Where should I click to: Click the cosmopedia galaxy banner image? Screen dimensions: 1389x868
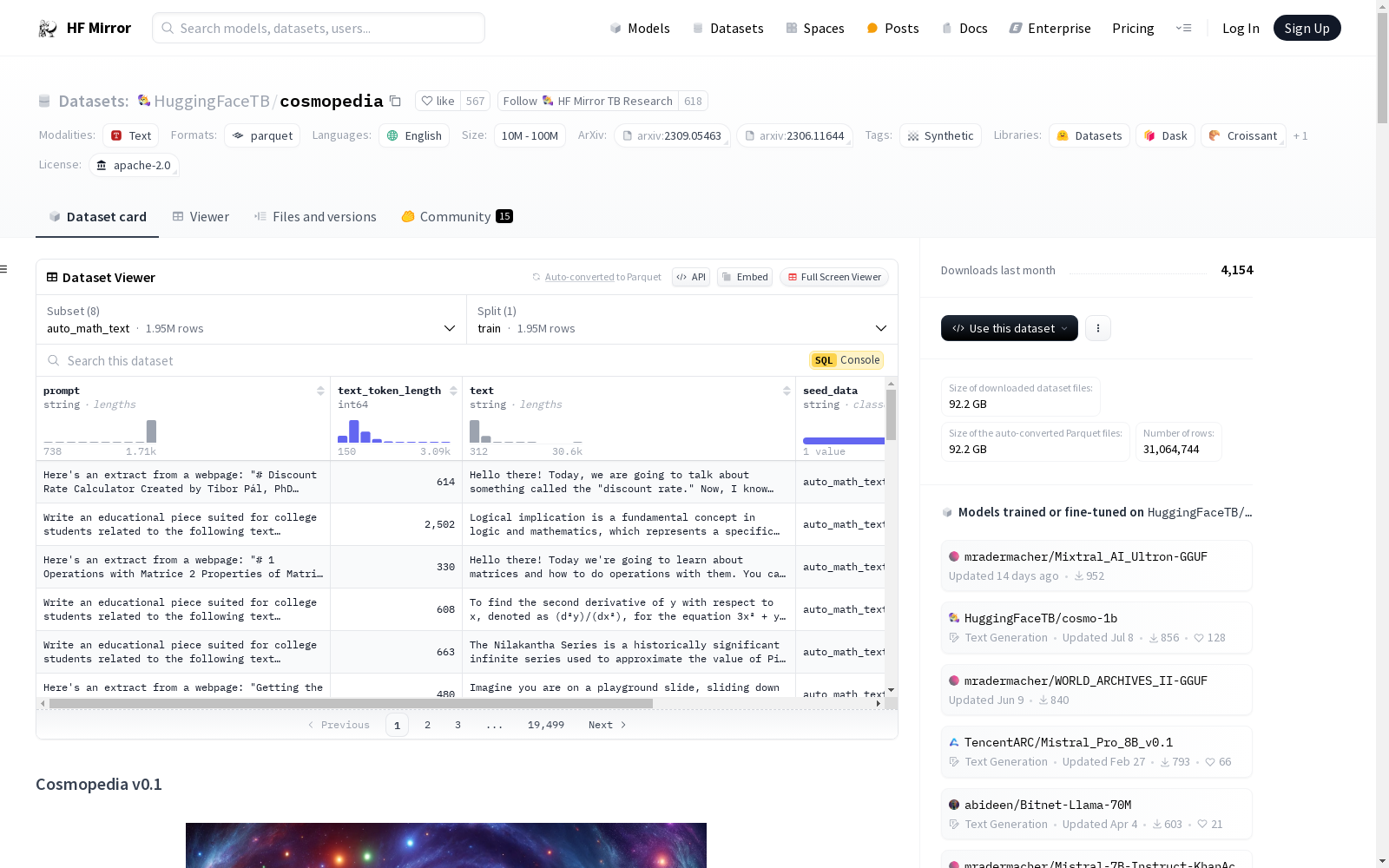pos(446,845)
